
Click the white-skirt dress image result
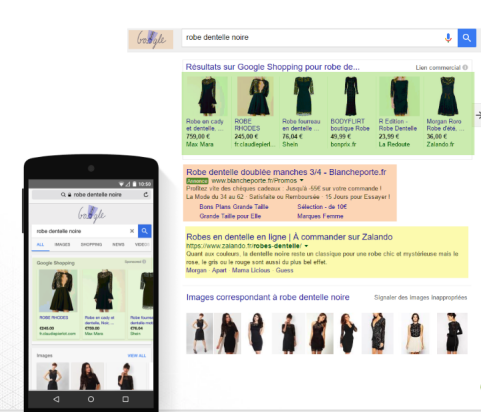pyautogui.click(x=415, y=333)
